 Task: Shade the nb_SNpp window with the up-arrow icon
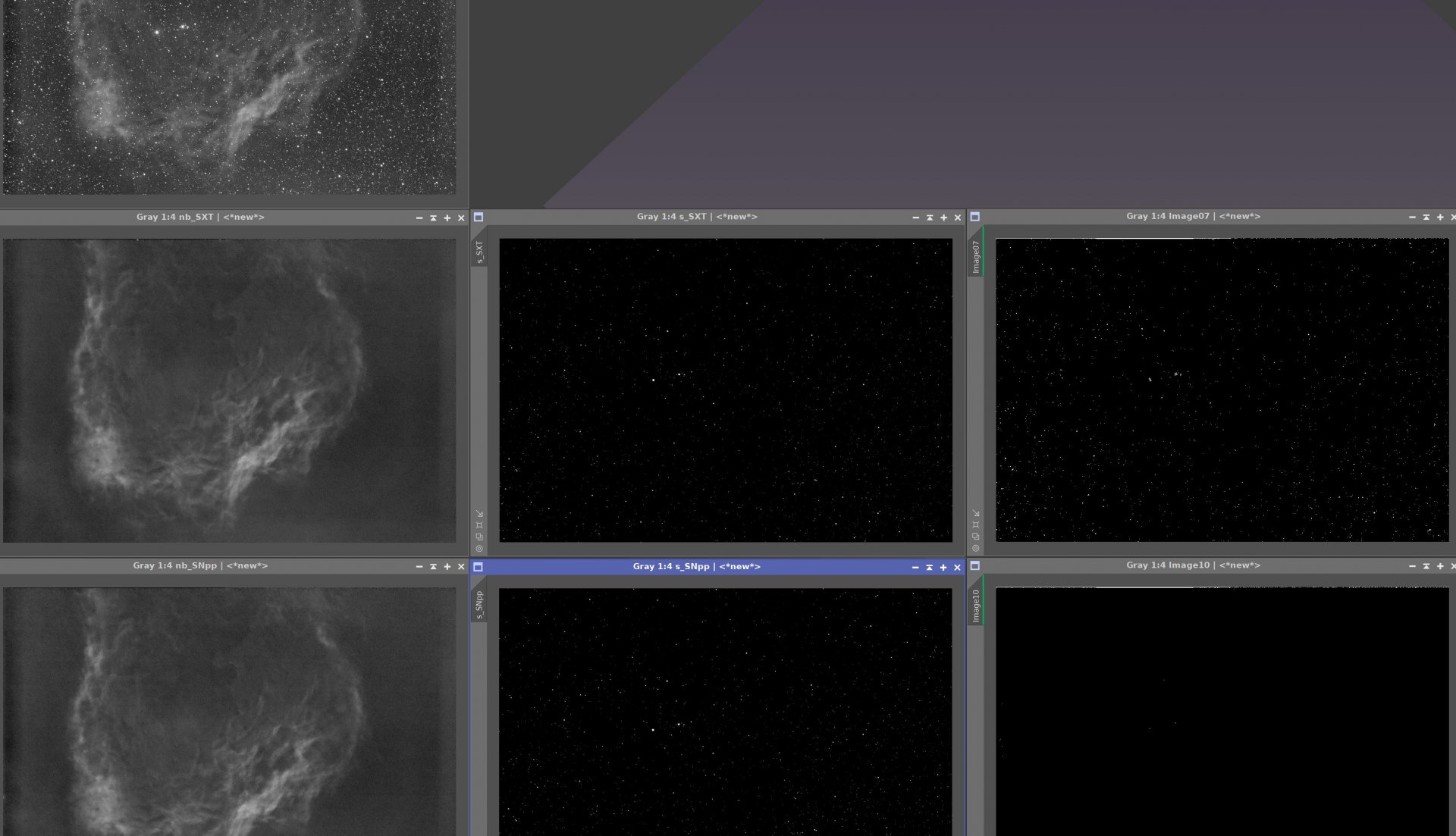433,566
